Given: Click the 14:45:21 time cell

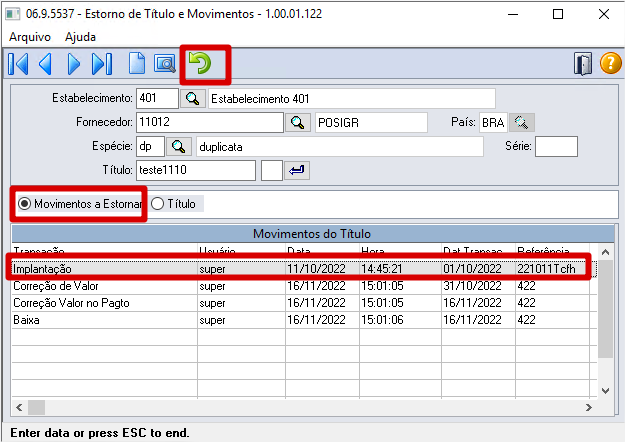Looking at the screenshot, I should tap(400, 269).
